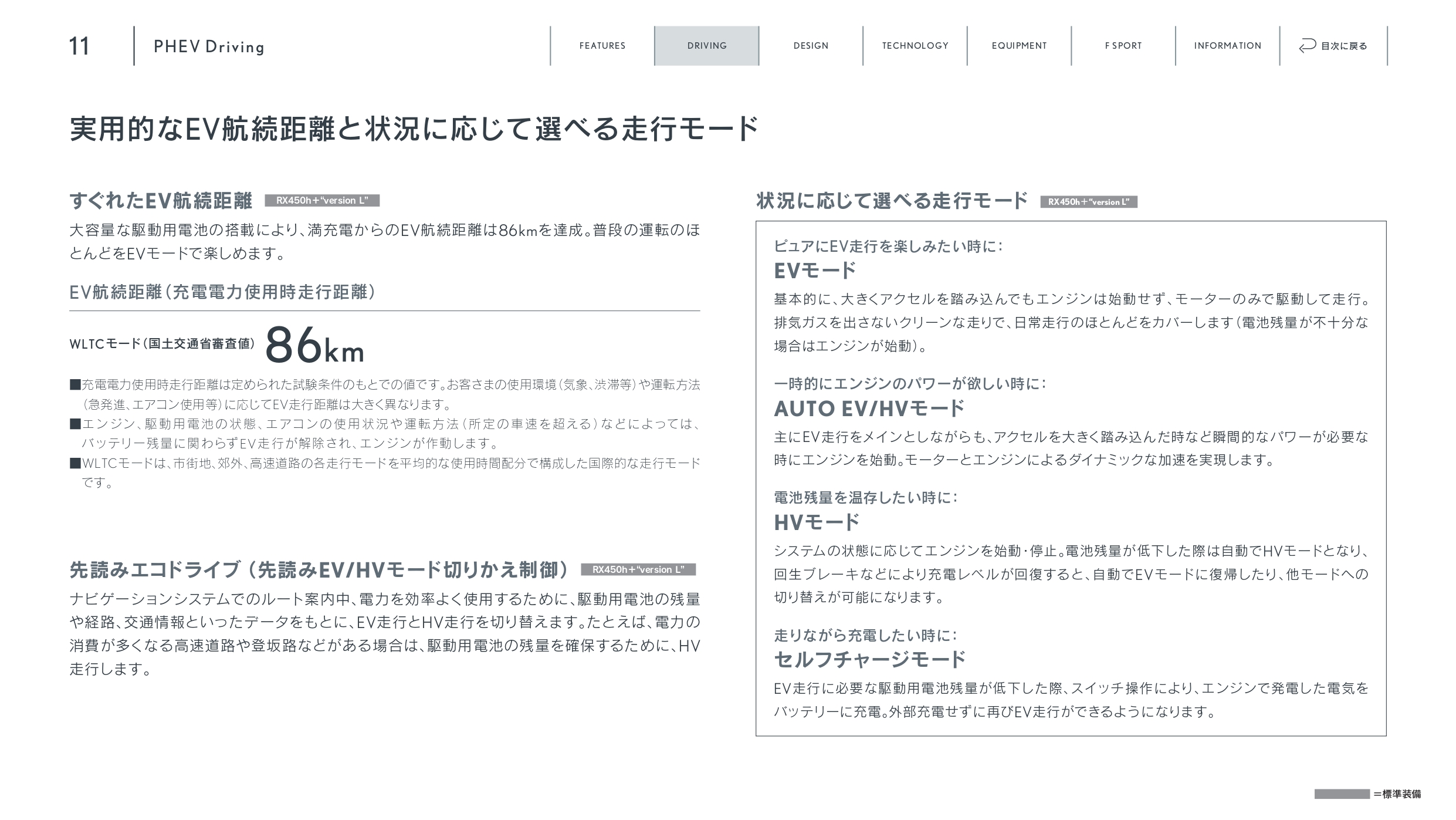Click RX450h+ badge beside すぐれたEV航続距離

[x=322, y=201]
